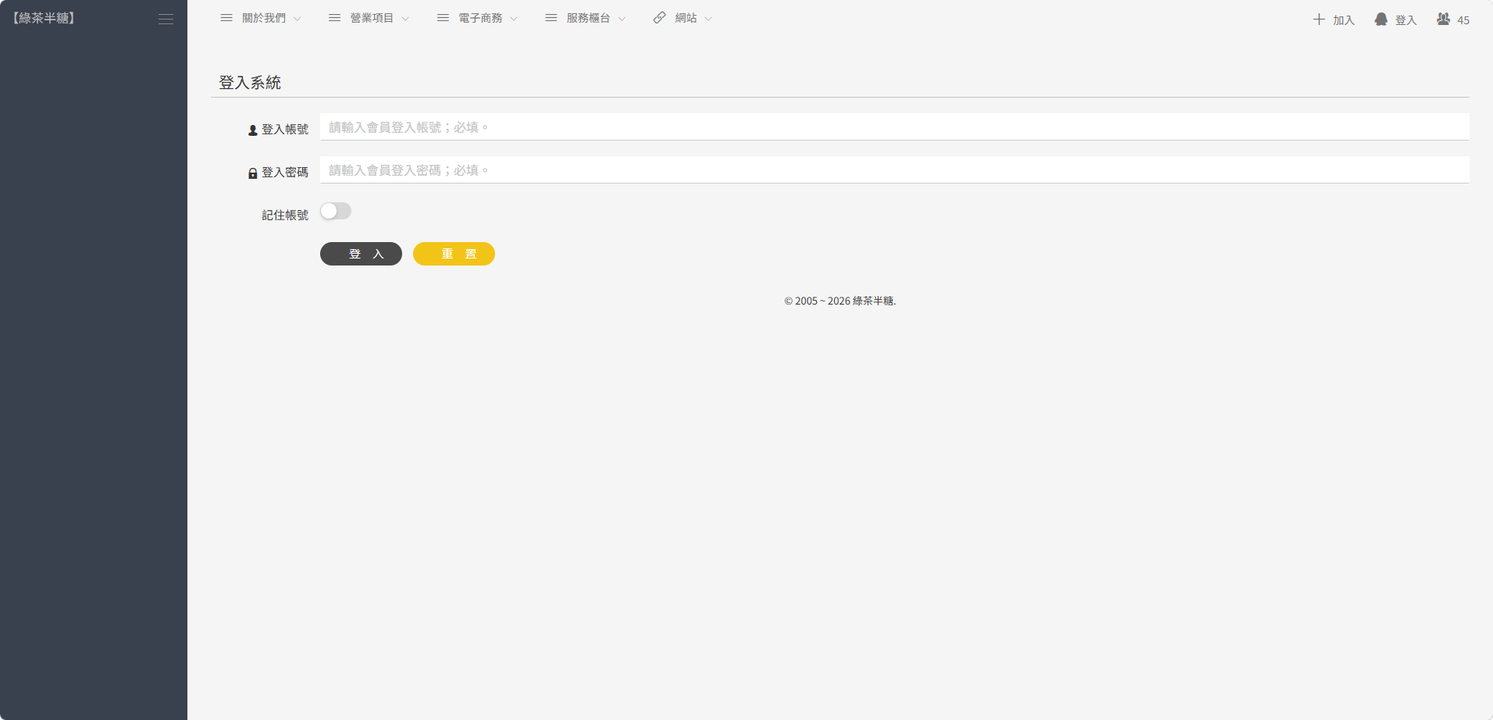This screenshot has width=1493, height=720.
Task: Click the plus icon next to 加入
Action: pos(1319,19)
